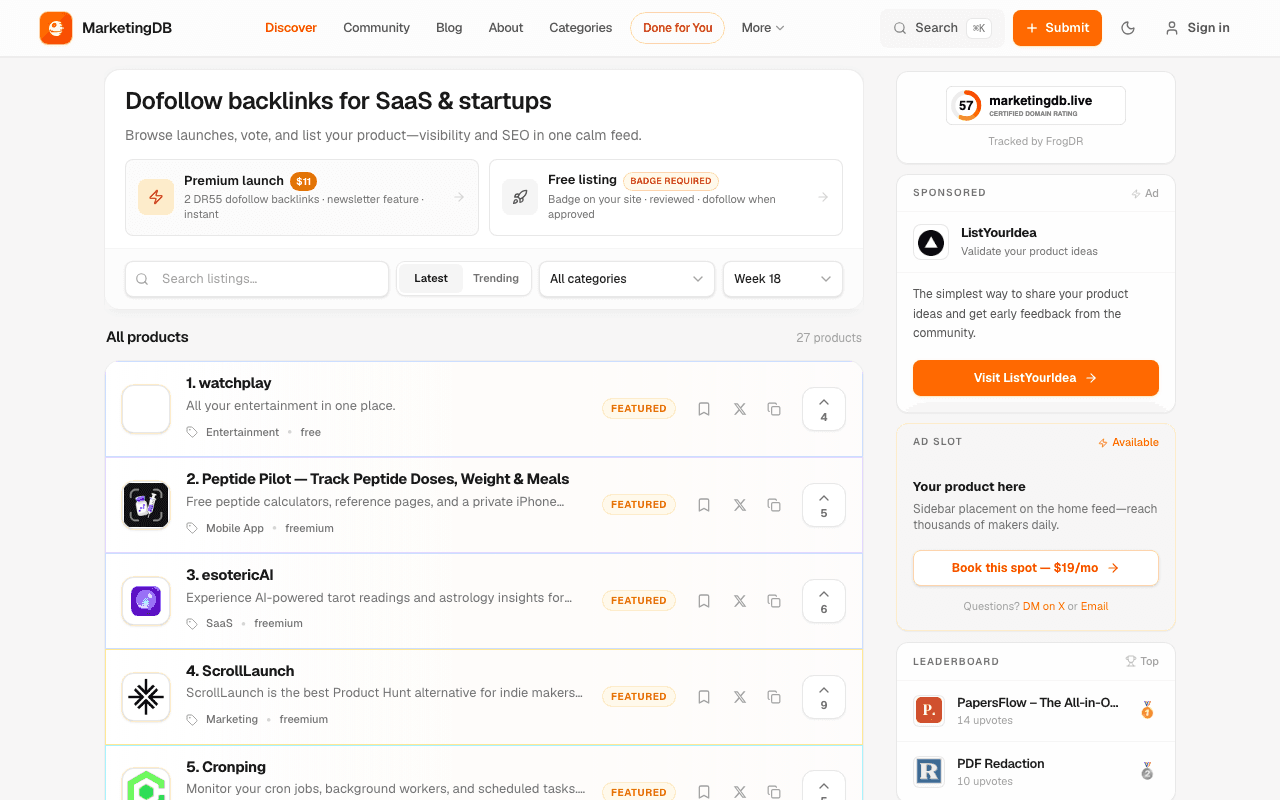Open the 1. watchplay title
Image resolution: width=1280 pixels, height=800 pixels.
(229, 383)
